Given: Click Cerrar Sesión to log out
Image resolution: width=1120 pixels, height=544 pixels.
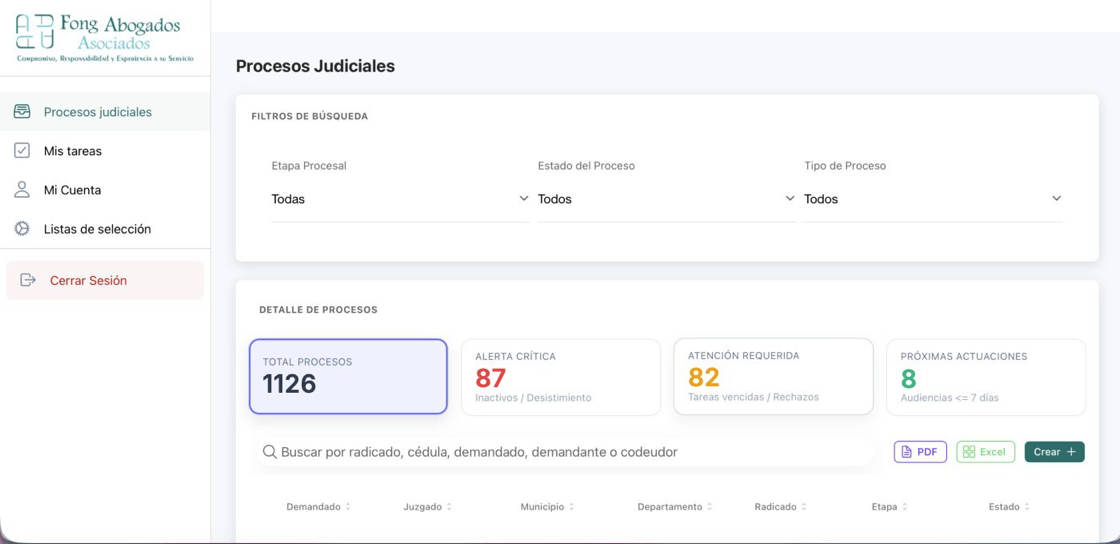Looking at the screenshot, I should click(x=105, y=281).
